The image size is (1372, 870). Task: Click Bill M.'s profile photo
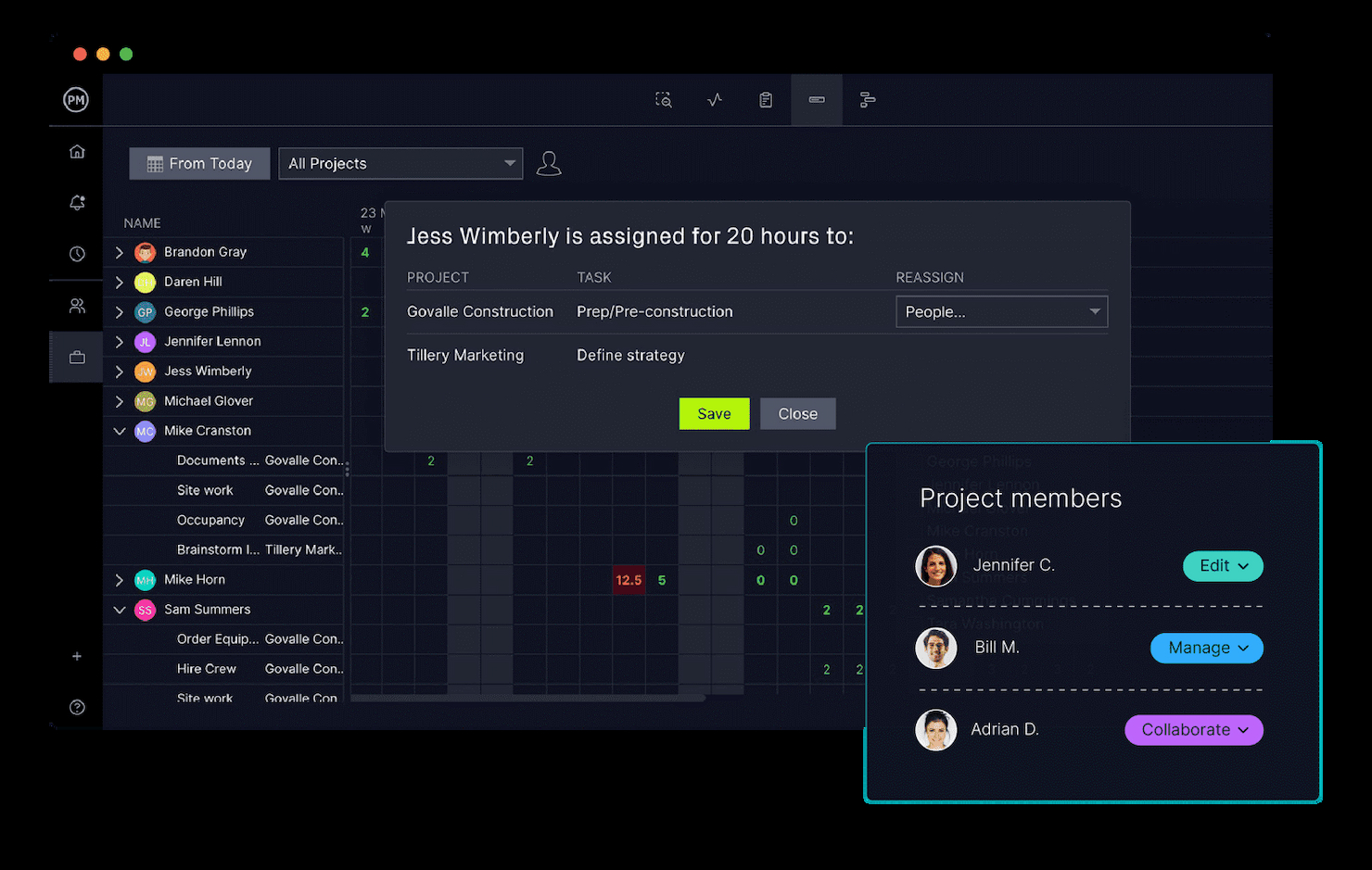click(x=936, y=648)
